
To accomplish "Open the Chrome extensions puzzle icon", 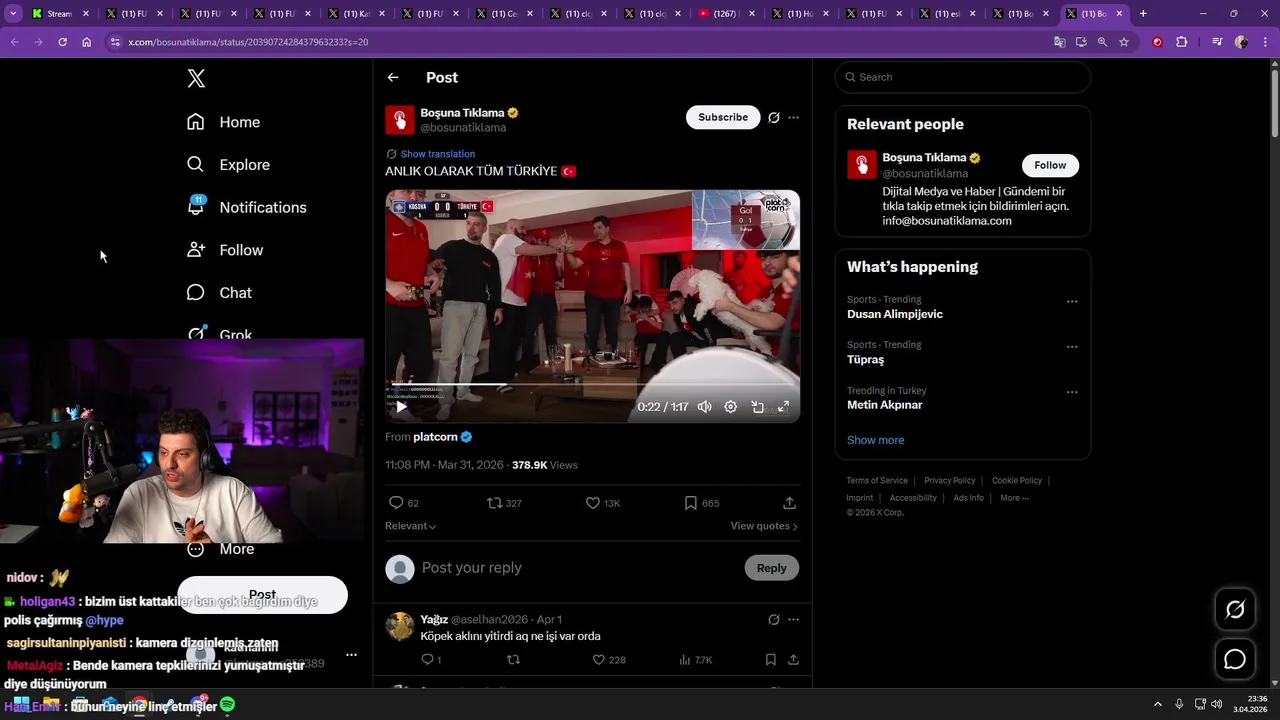I will coord(1182,42).
